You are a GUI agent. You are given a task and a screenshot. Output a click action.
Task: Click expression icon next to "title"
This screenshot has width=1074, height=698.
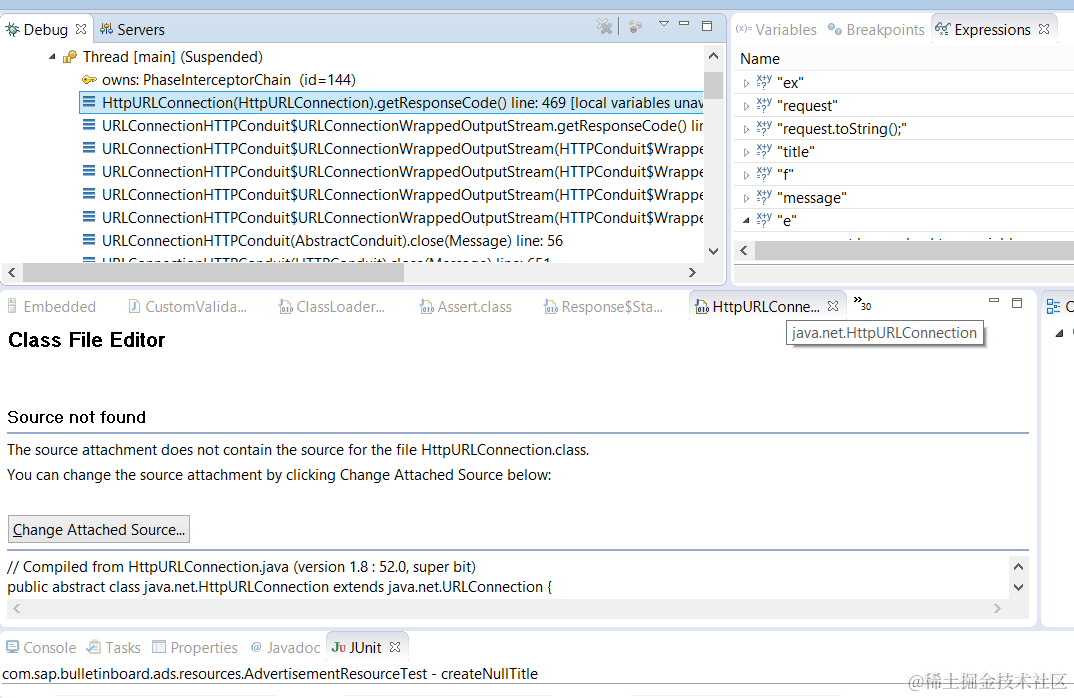coord(764,151)
